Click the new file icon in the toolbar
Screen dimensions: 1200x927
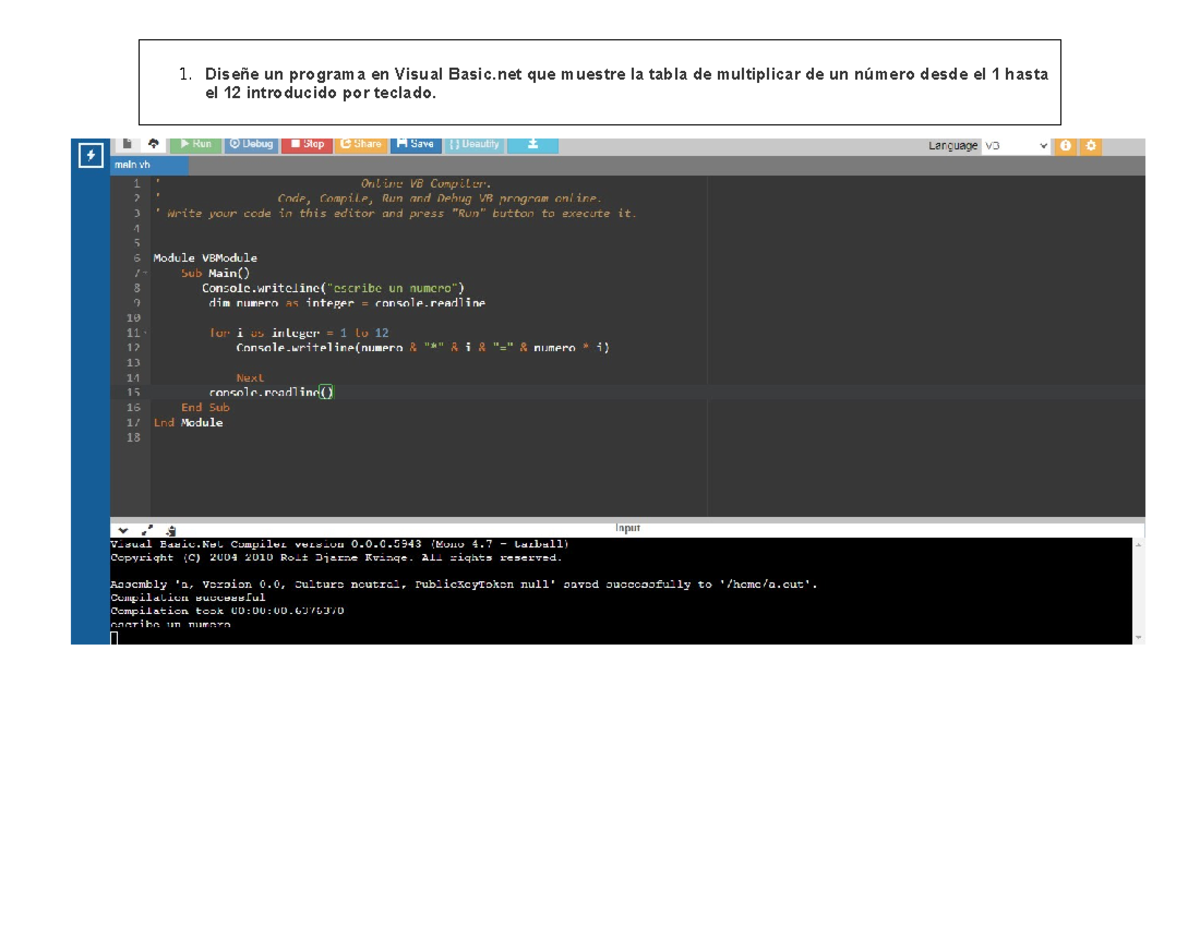126,143
